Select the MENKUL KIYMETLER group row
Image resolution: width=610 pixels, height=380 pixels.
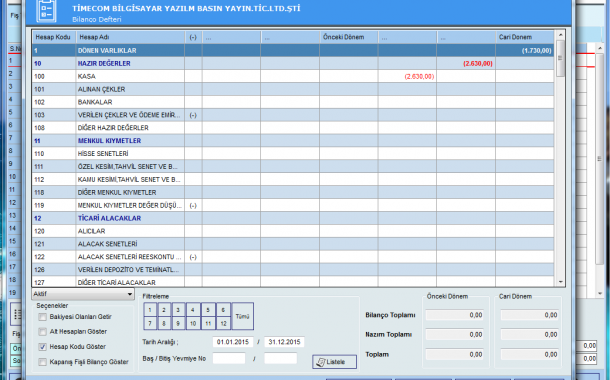293,141
